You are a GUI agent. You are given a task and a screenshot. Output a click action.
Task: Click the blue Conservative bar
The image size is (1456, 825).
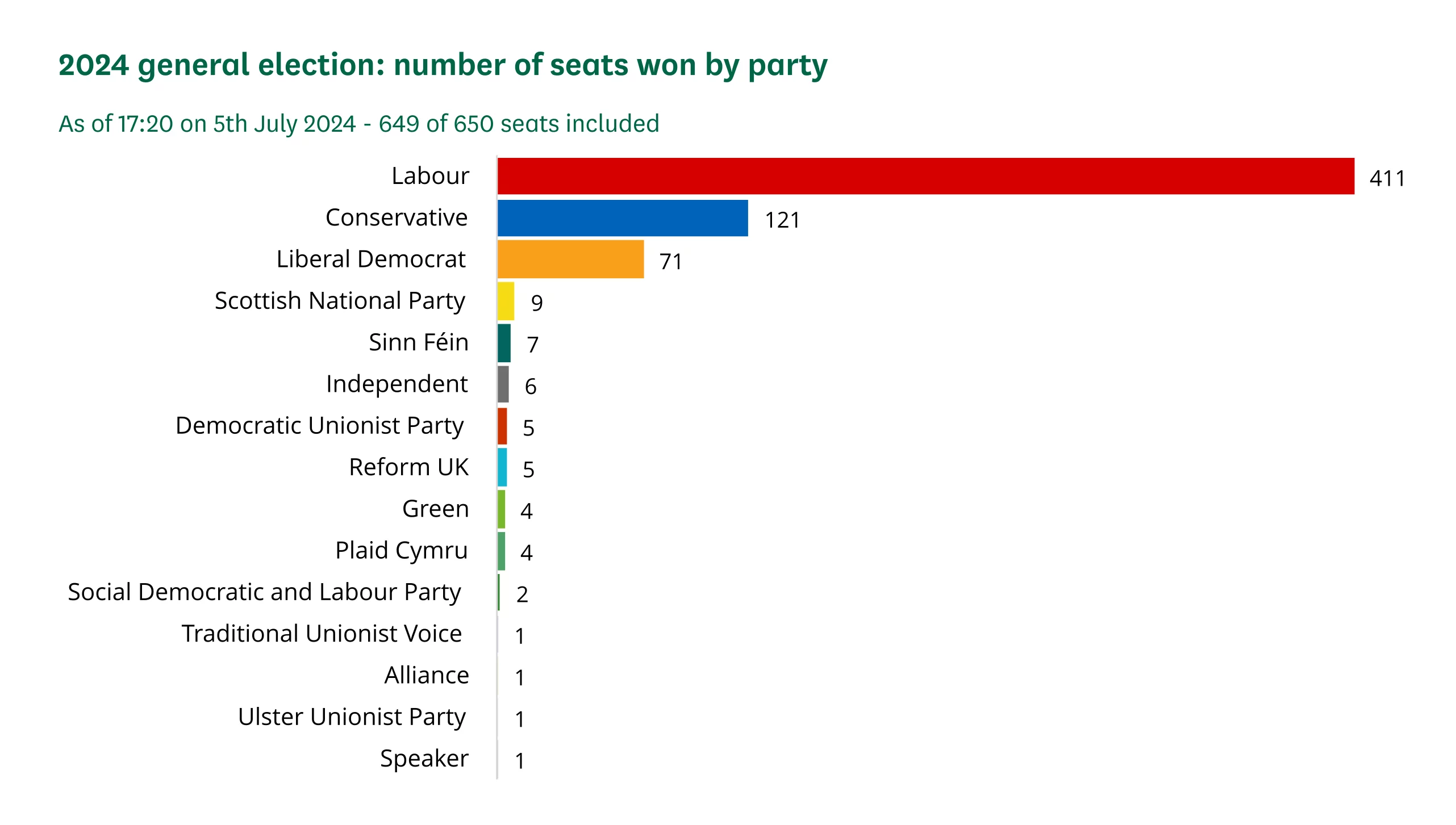(623, 217)
